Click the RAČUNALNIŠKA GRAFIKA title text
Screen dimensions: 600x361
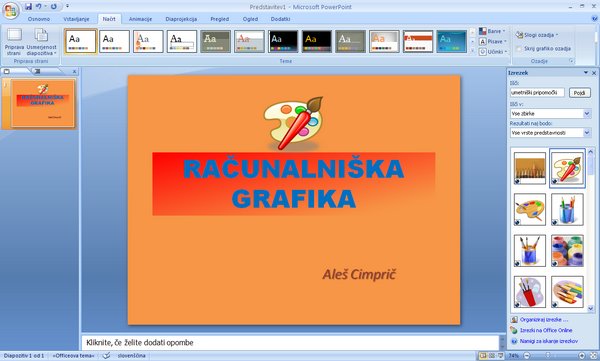(x=293, y=183)
